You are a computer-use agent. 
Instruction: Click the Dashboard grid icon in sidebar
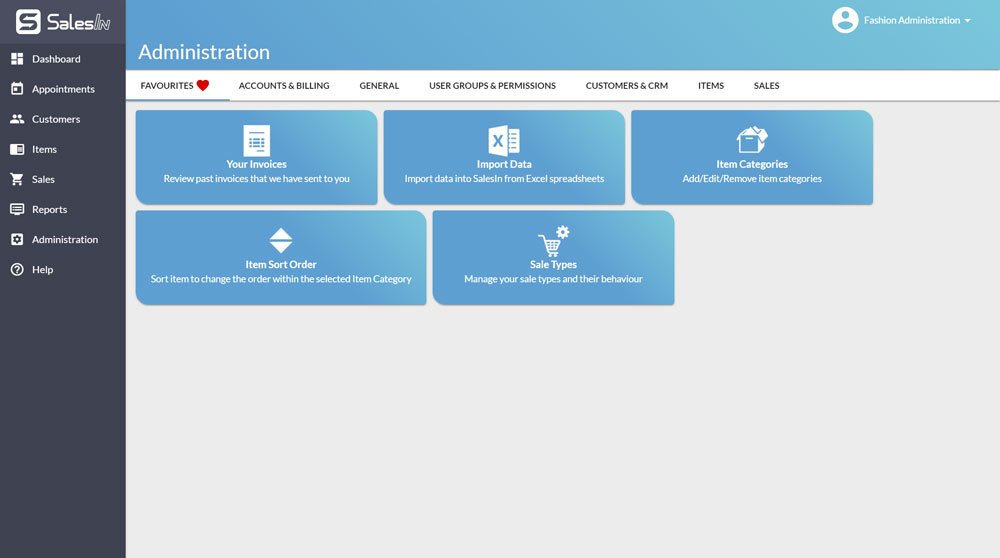pos(17,59)
